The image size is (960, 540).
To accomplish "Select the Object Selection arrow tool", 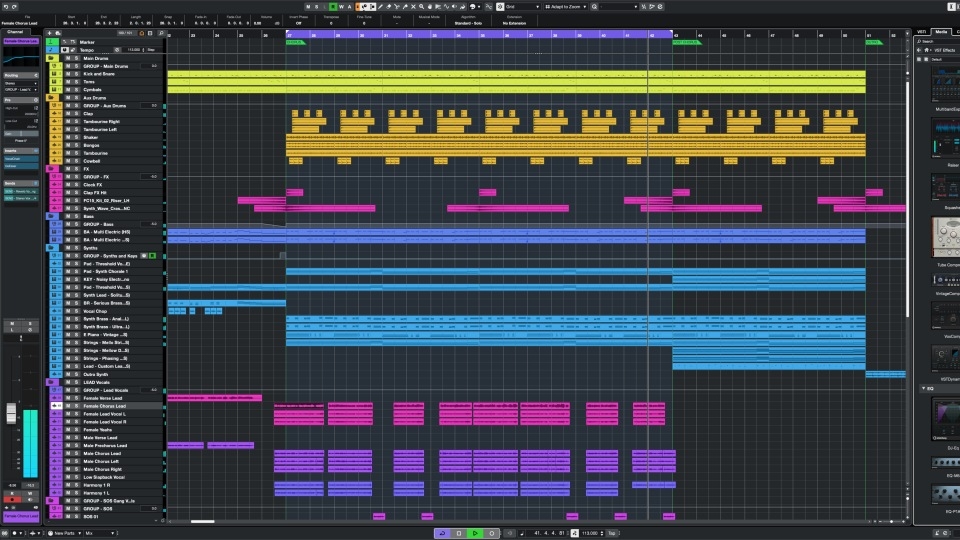I will click(363, 7).
